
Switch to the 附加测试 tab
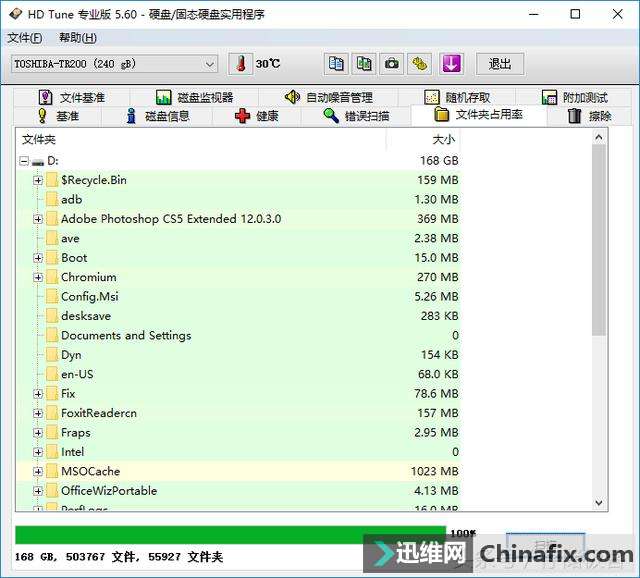(574, 97)
